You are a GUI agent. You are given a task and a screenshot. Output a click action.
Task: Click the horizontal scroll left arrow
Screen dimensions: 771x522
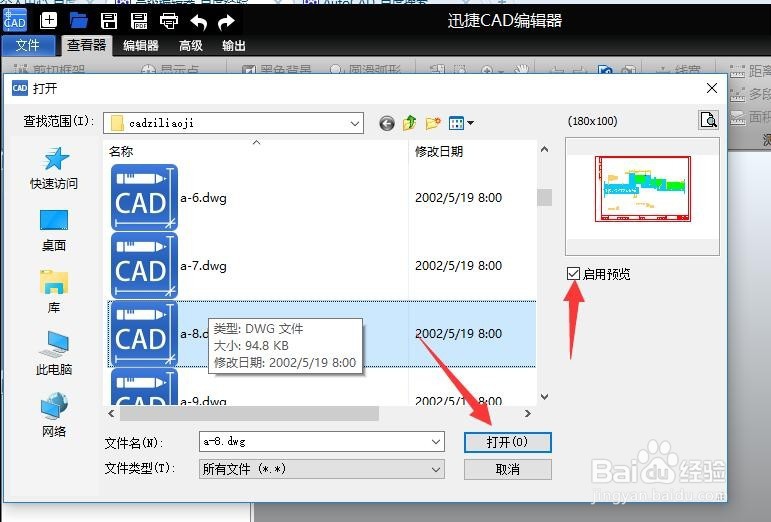pos(112,414)
